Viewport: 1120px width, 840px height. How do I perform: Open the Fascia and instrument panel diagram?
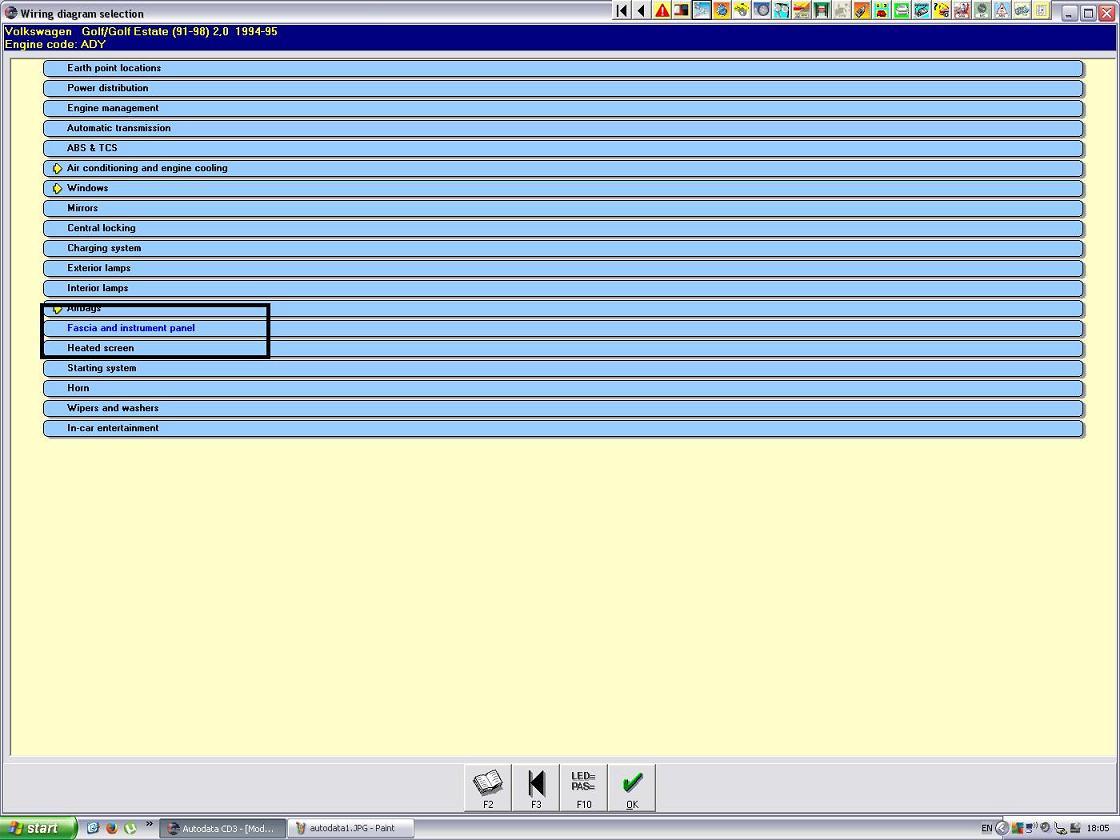point(131,328)
